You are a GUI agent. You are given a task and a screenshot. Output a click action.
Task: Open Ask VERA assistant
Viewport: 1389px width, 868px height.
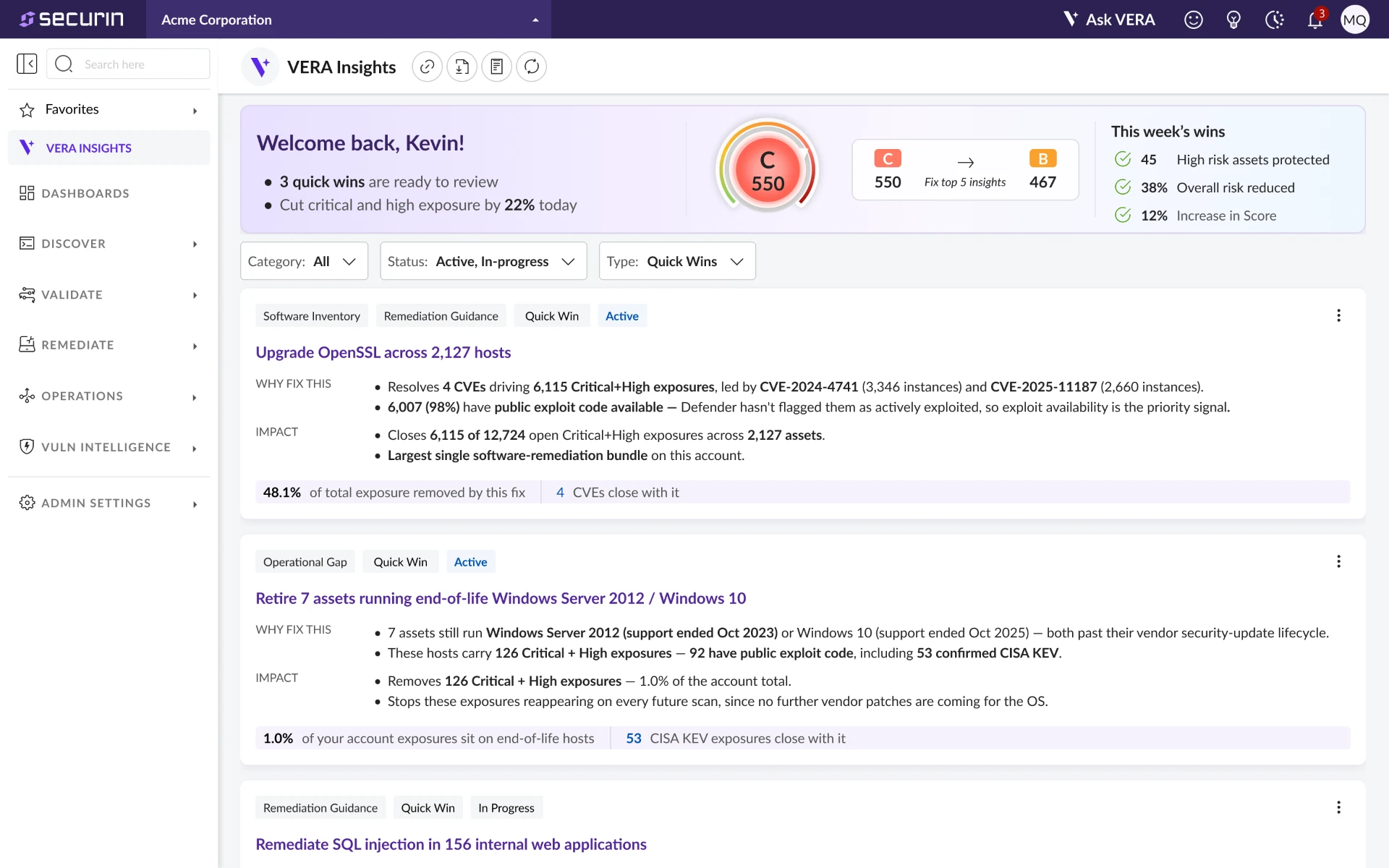pyautogui.click(x=1109, y=20)
